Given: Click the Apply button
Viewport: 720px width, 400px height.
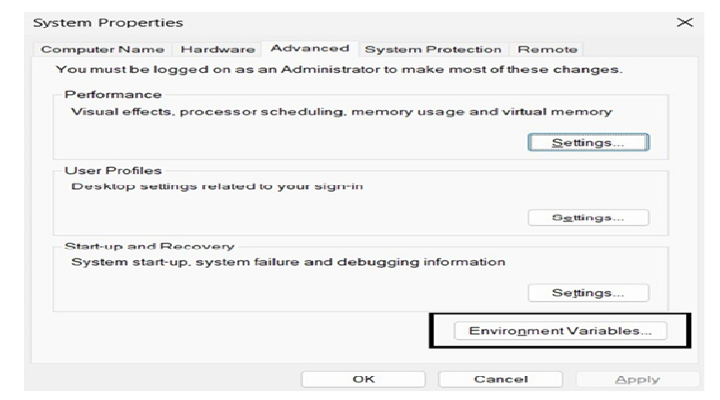Looking at the screenshot, I should coord(636,380).
